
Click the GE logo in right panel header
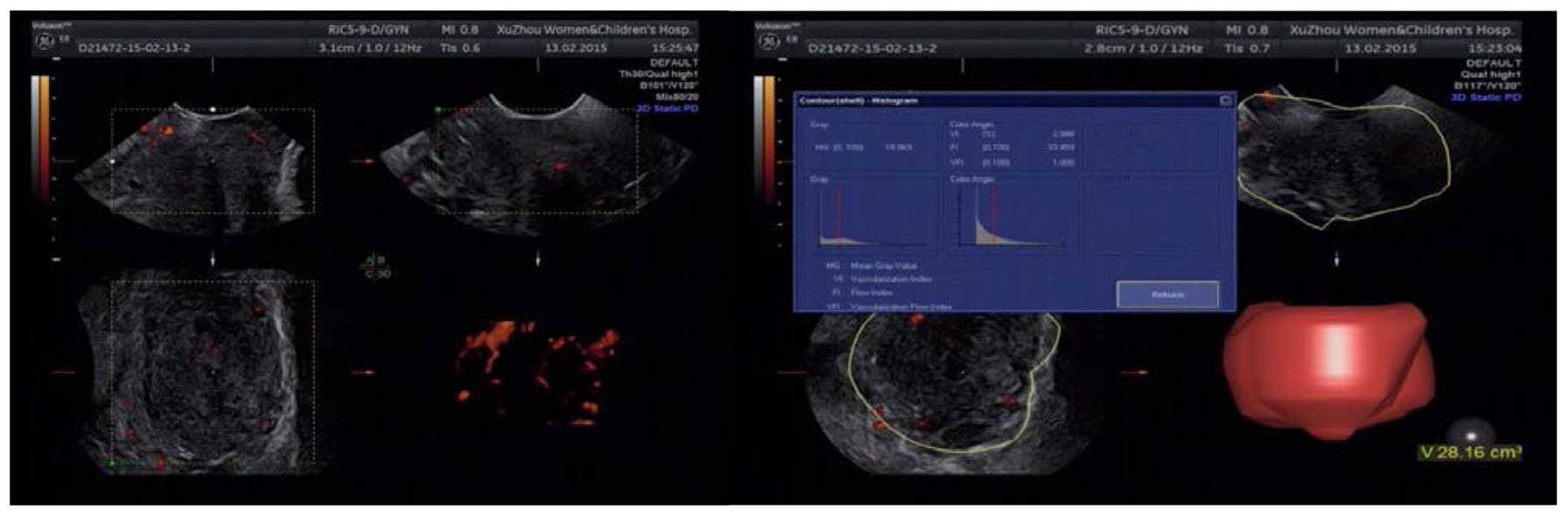point(769,41)
